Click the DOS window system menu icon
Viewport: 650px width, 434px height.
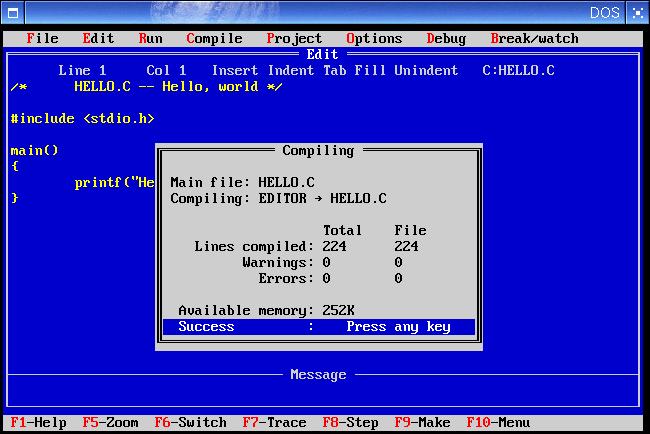click(13, 13)
